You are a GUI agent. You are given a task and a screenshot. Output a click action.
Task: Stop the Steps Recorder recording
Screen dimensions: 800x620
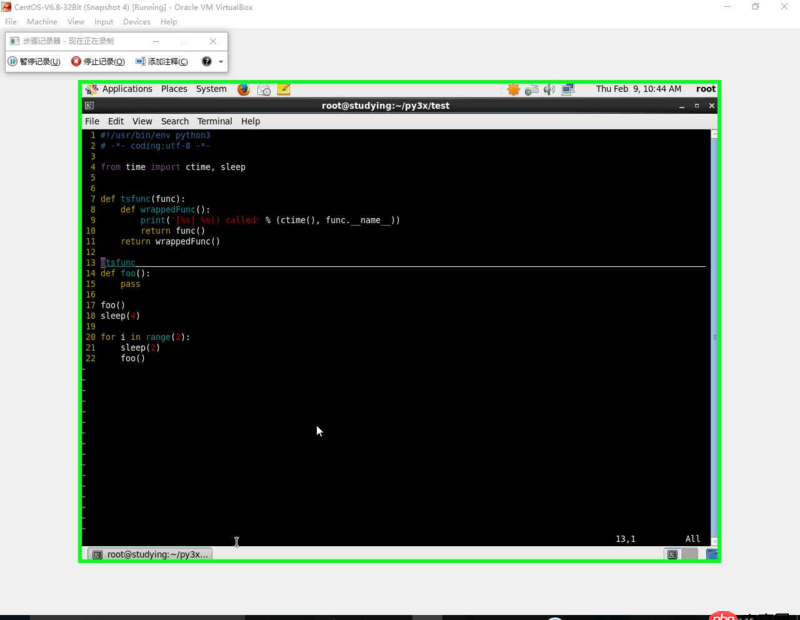(97, 61)
